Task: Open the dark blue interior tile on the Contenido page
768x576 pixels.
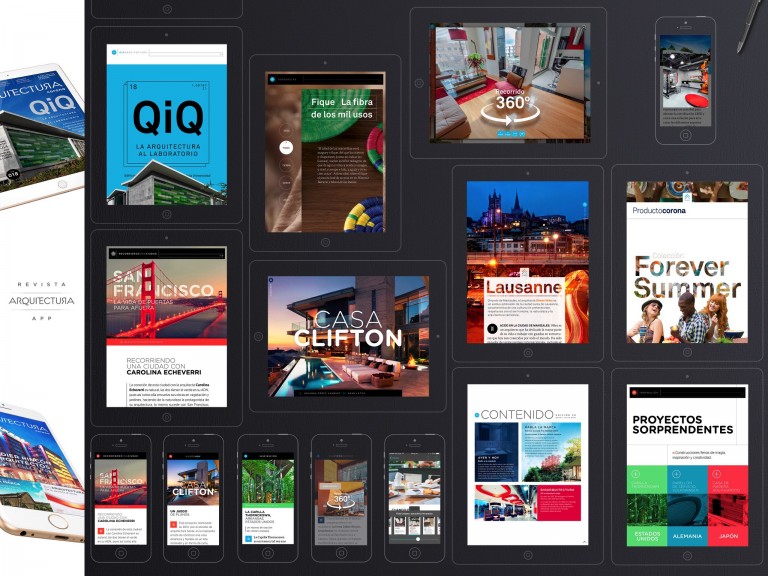Action: click(496, 452)
